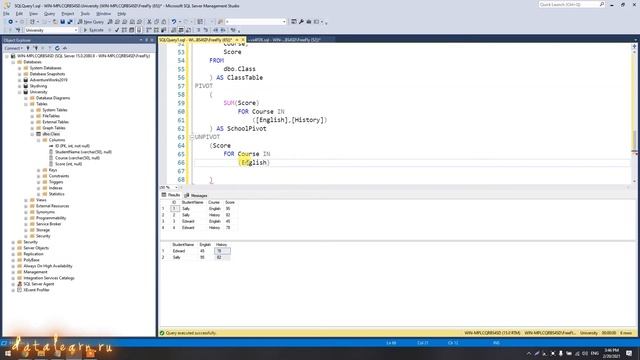Click the Windows Start button
Viewport: 640px width, 360px height.
[x=7, y=353]
